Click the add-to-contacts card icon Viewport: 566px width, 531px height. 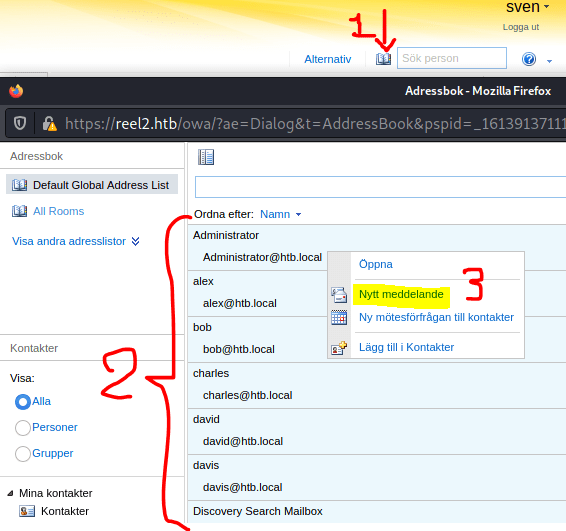339,348
